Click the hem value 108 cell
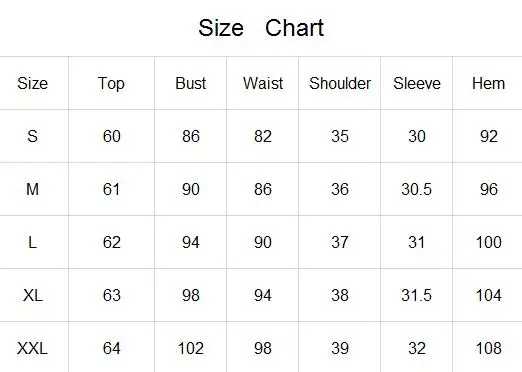This screenshot has width=522, height=372. 489,348
